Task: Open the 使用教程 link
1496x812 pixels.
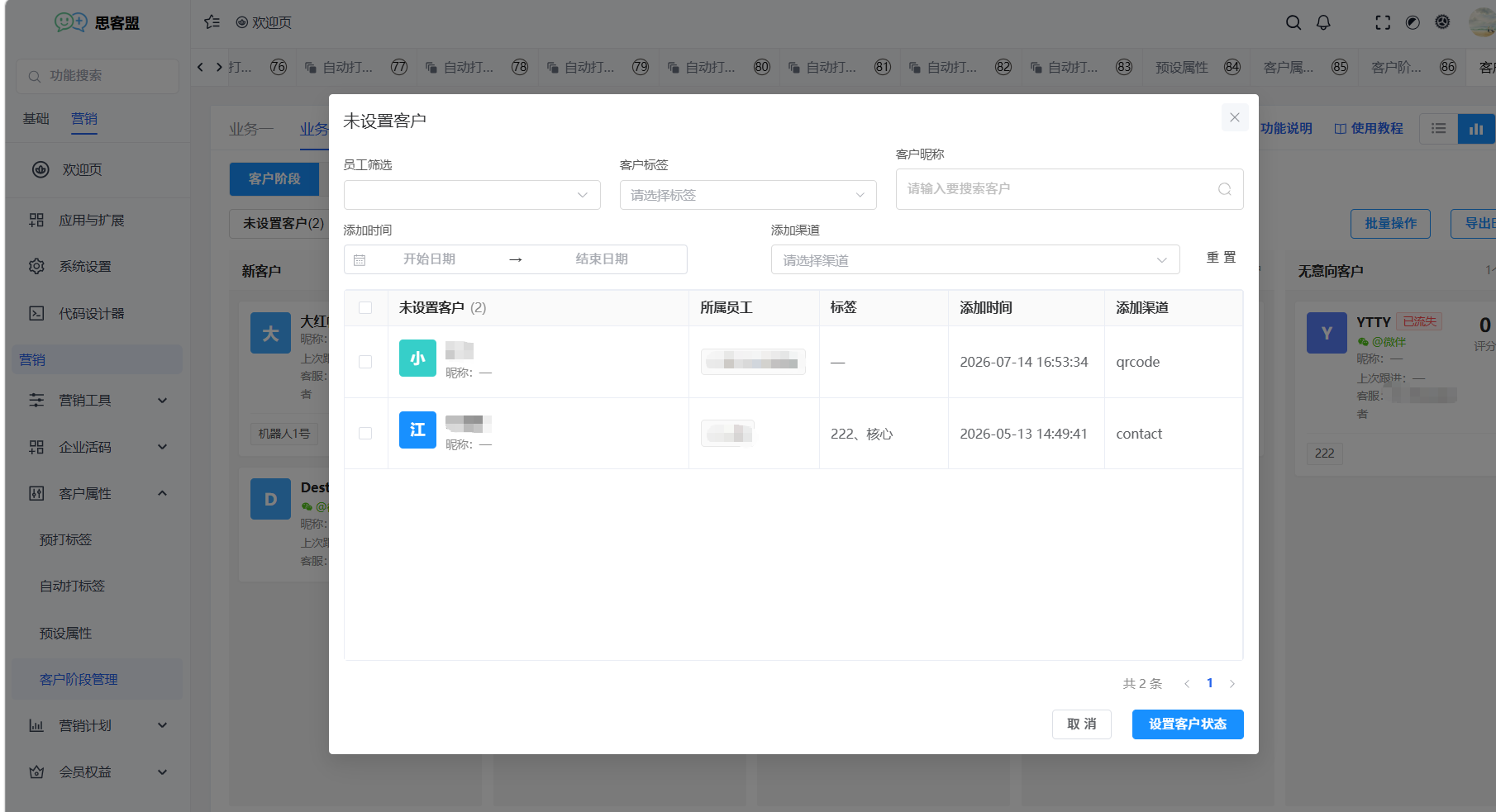Action: click(x=1369, y=129)
